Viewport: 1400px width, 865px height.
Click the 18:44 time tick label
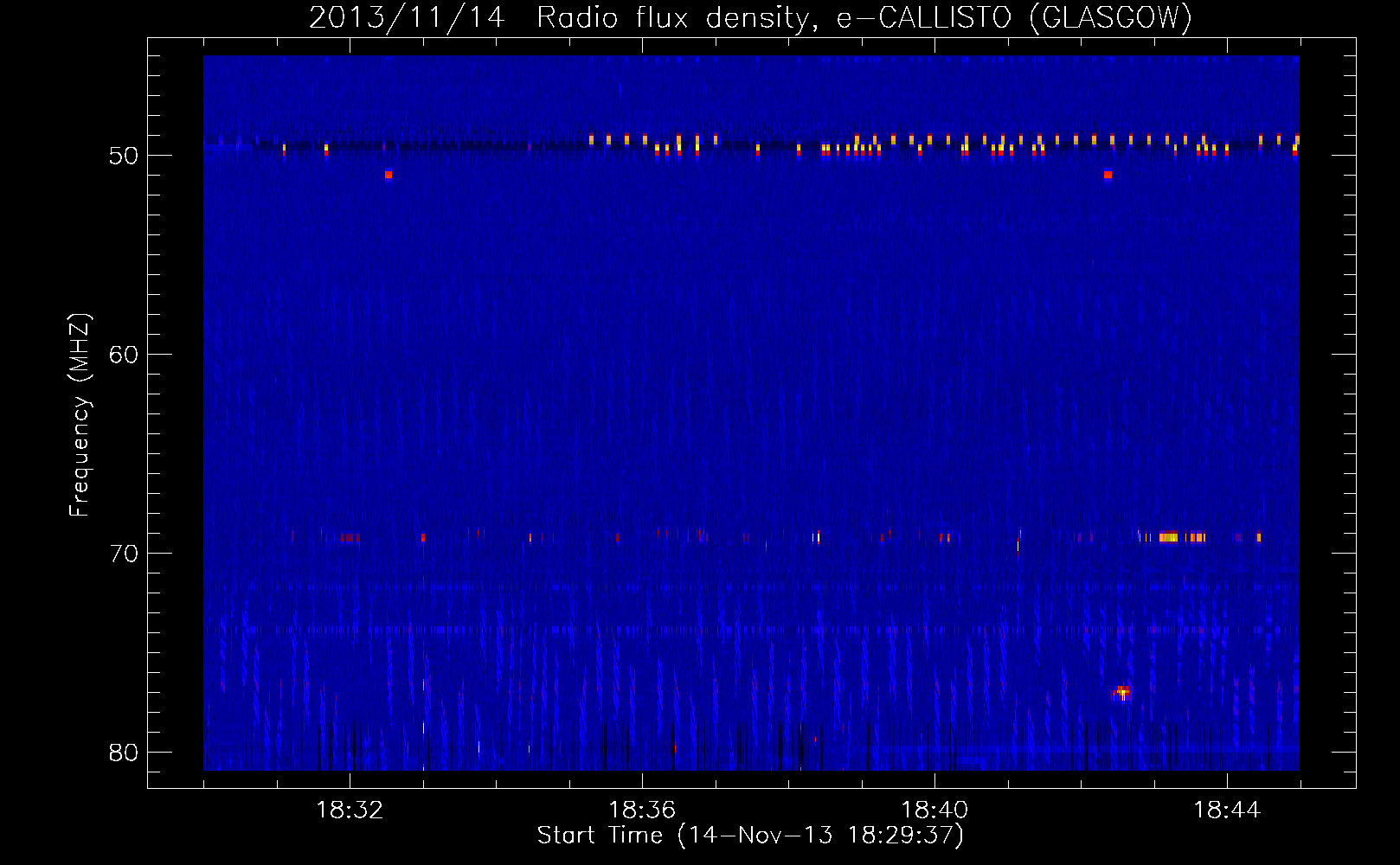click(x=1227, y=810)
